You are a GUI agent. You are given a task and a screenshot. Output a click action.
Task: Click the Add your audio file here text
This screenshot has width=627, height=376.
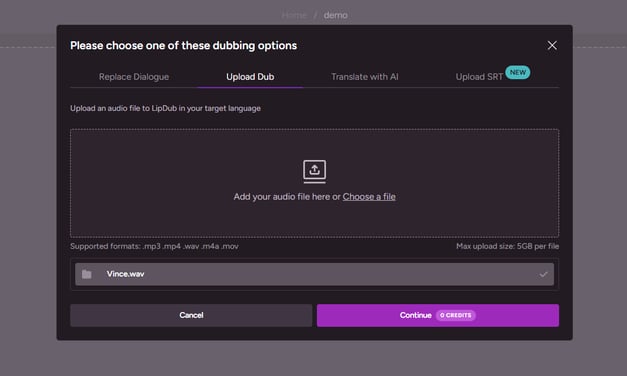[x=282, y=196]
